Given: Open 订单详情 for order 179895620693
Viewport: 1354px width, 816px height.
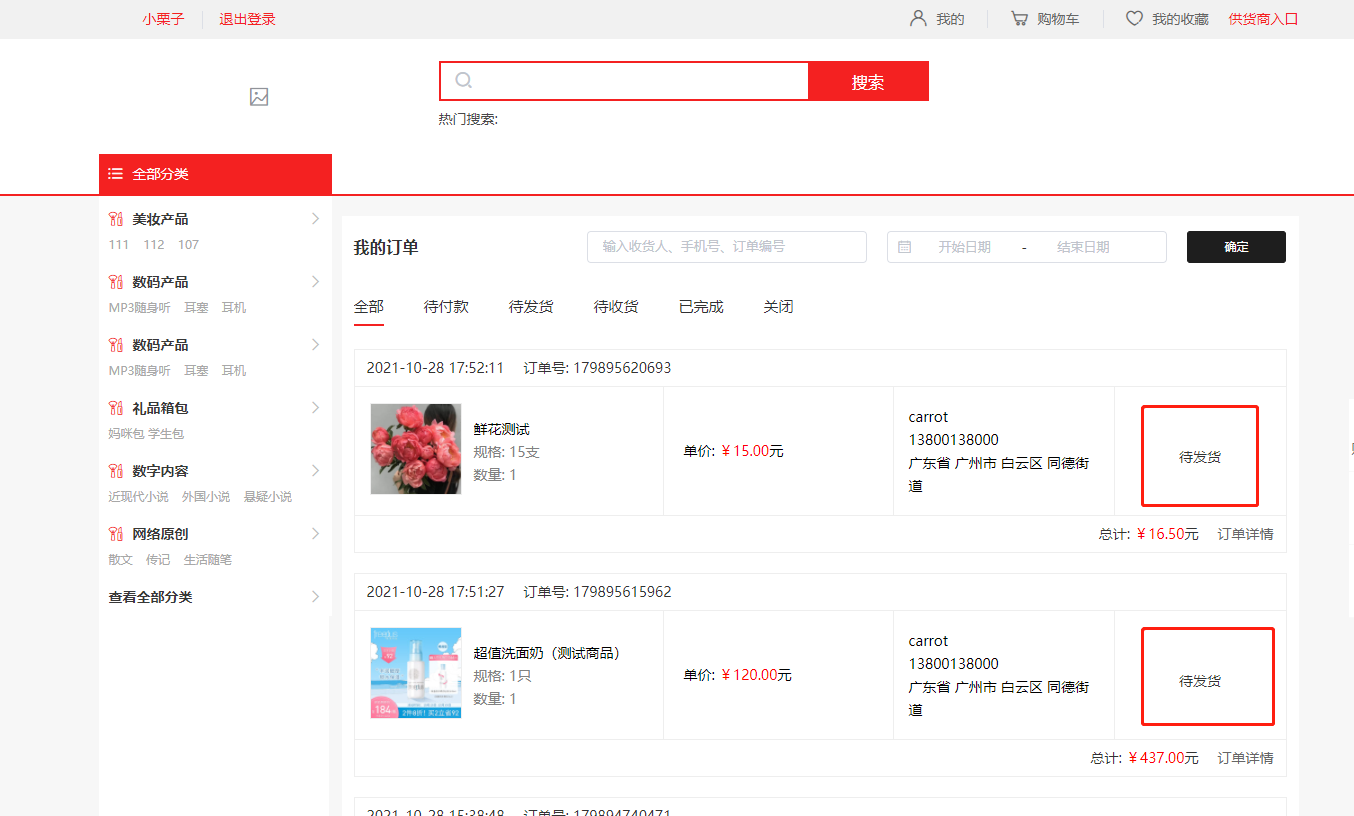Looking at the screenshot, I should (x=1245, y=534).
